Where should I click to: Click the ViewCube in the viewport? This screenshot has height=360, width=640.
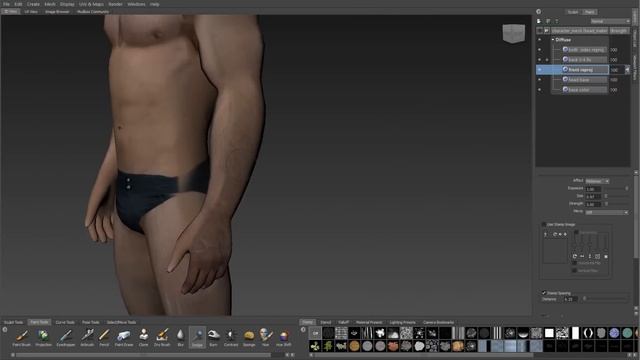coord(513,33)
